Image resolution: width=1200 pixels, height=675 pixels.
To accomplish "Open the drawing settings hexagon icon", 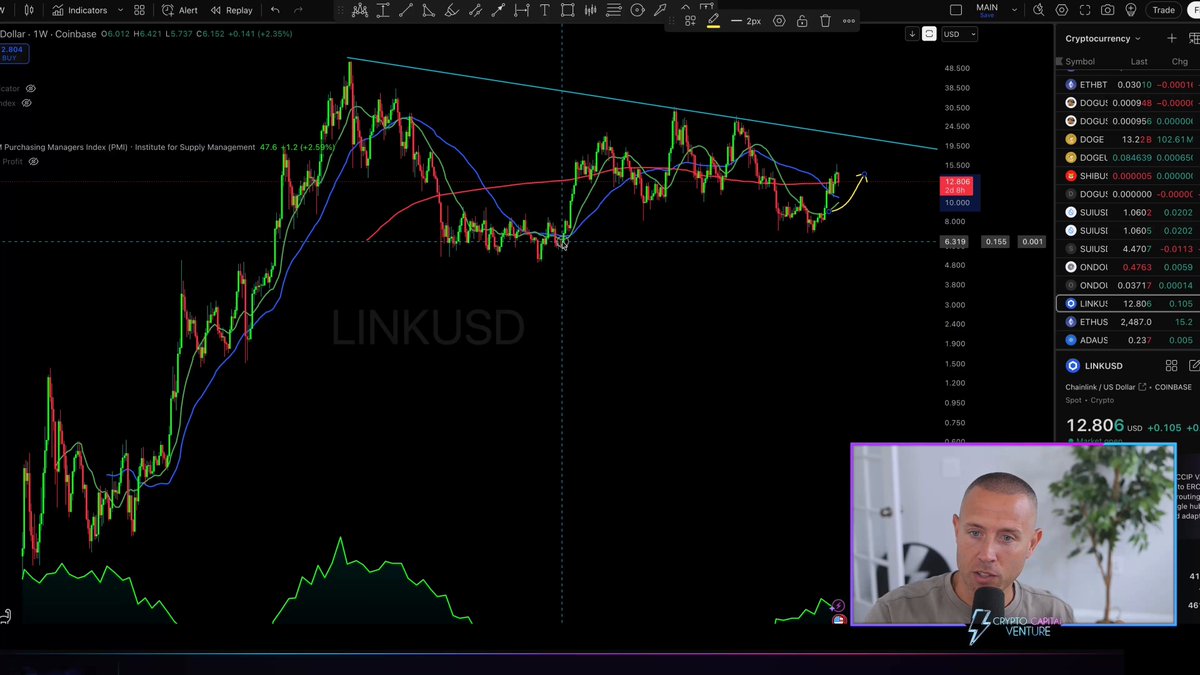I will (779, 21).
